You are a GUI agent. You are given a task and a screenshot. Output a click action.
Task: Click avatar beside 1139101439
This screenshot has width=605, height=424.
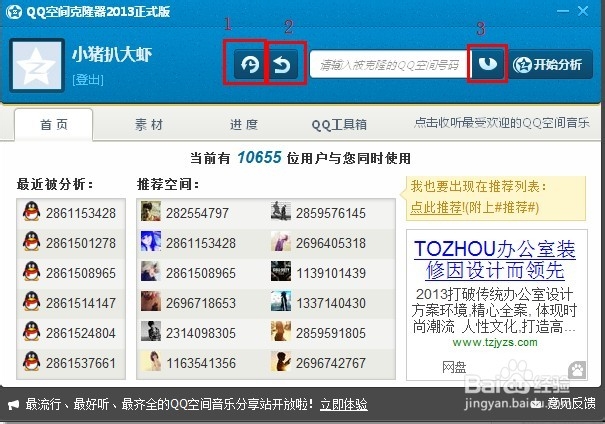point(281,271)
